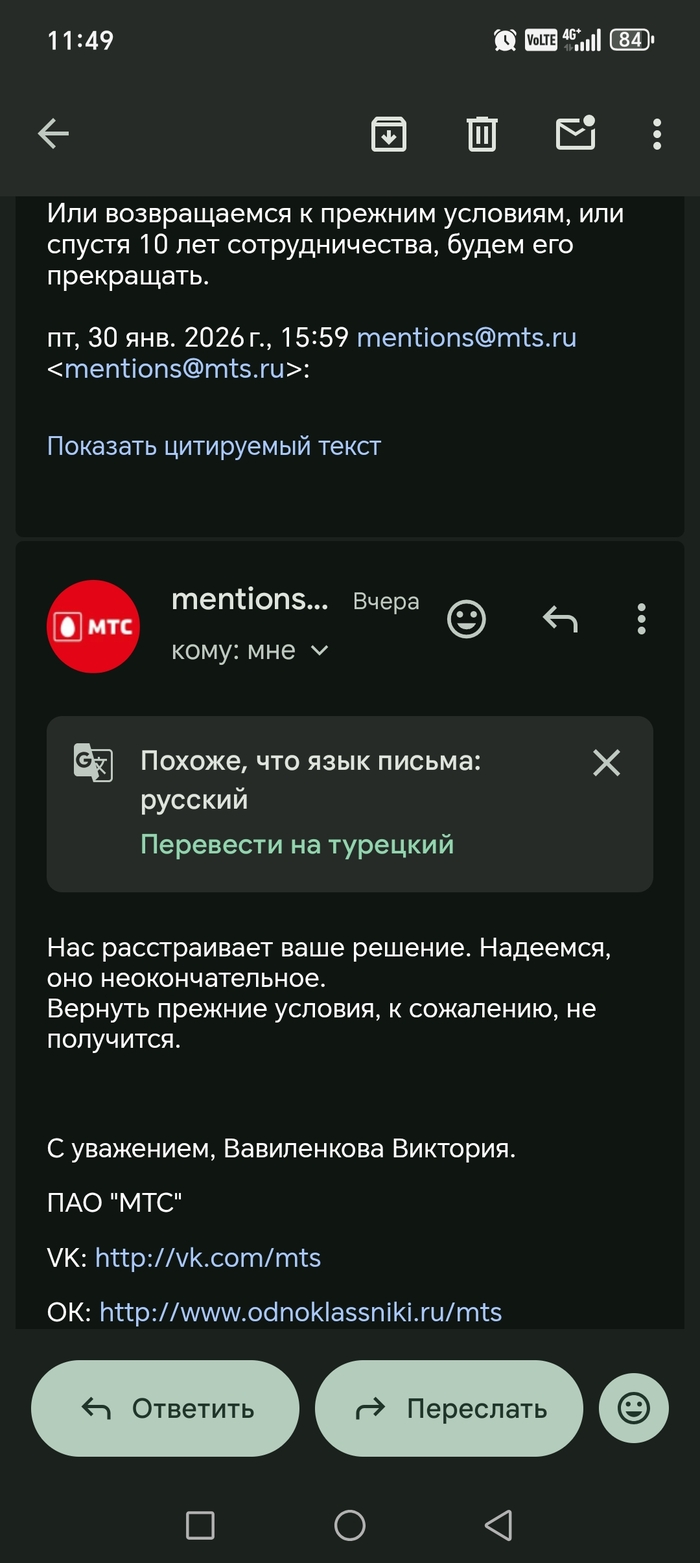Open the mentions@mts.ru email link

click(x=466, y=337)
